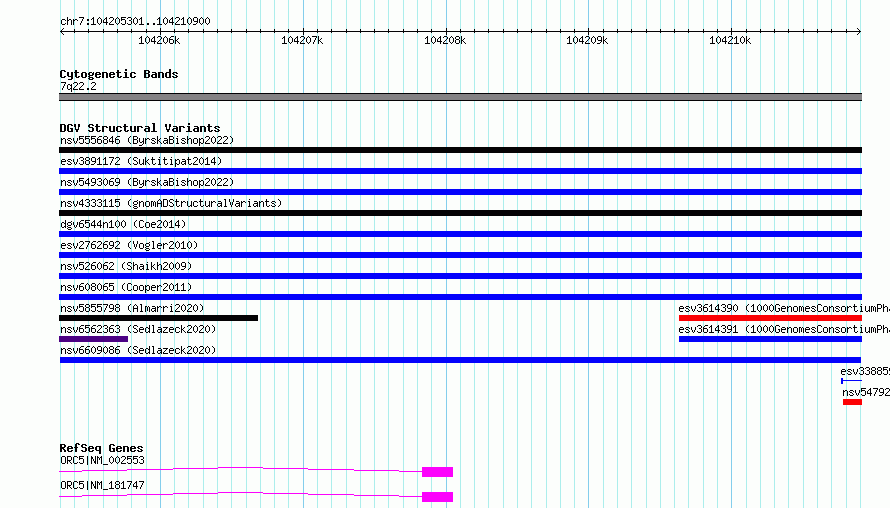Click the chr7:104205301..104210900 coordinate label
The image size is (890, 508).
pyautogui.click(x=135, y=21)
